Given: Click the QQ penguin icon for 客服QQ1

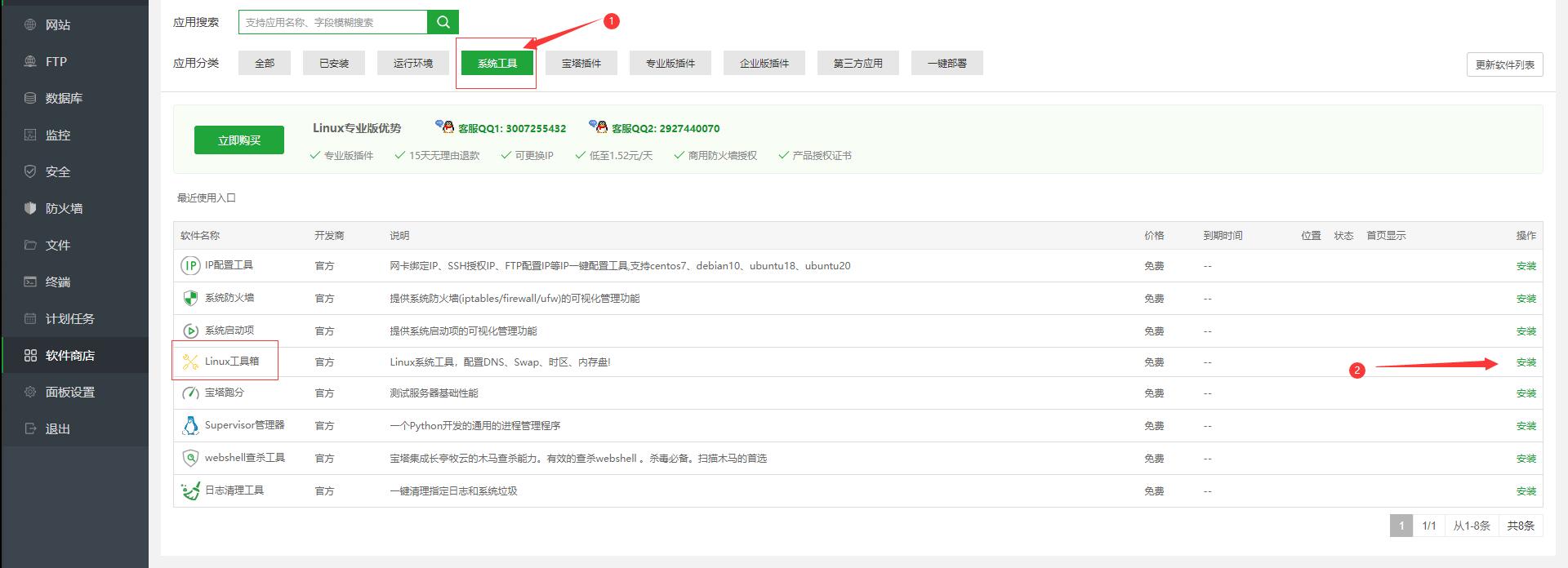Looking at the screenshot, I should tap(445, 126).
